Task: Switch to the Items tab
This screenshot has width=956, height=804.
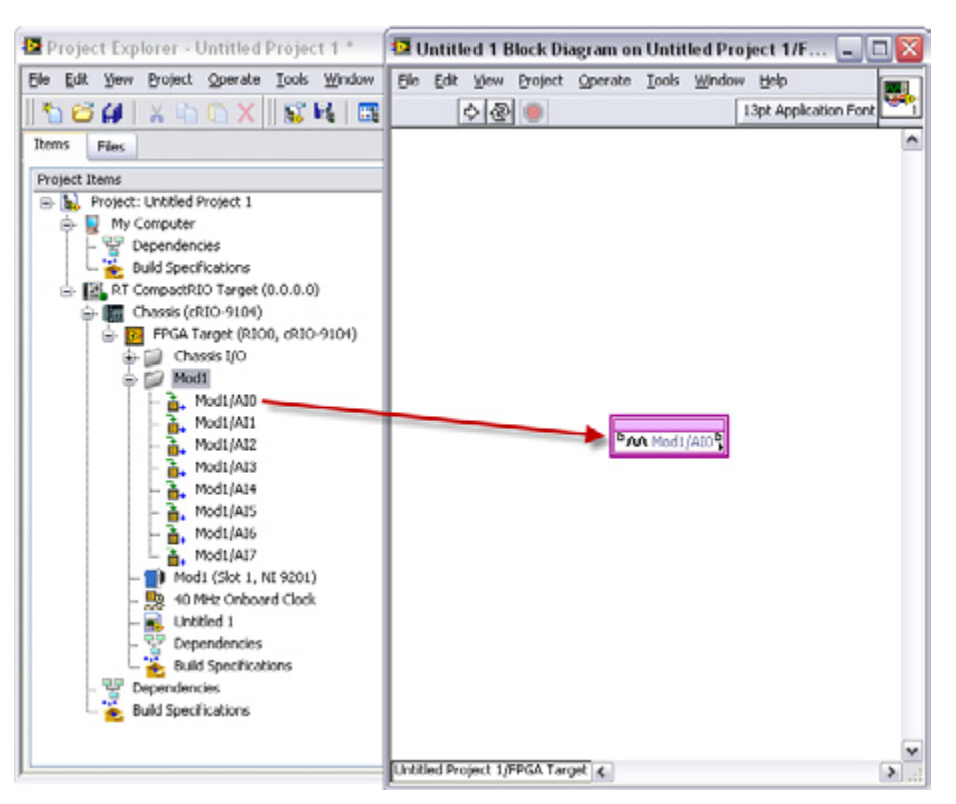Action: 51,144
